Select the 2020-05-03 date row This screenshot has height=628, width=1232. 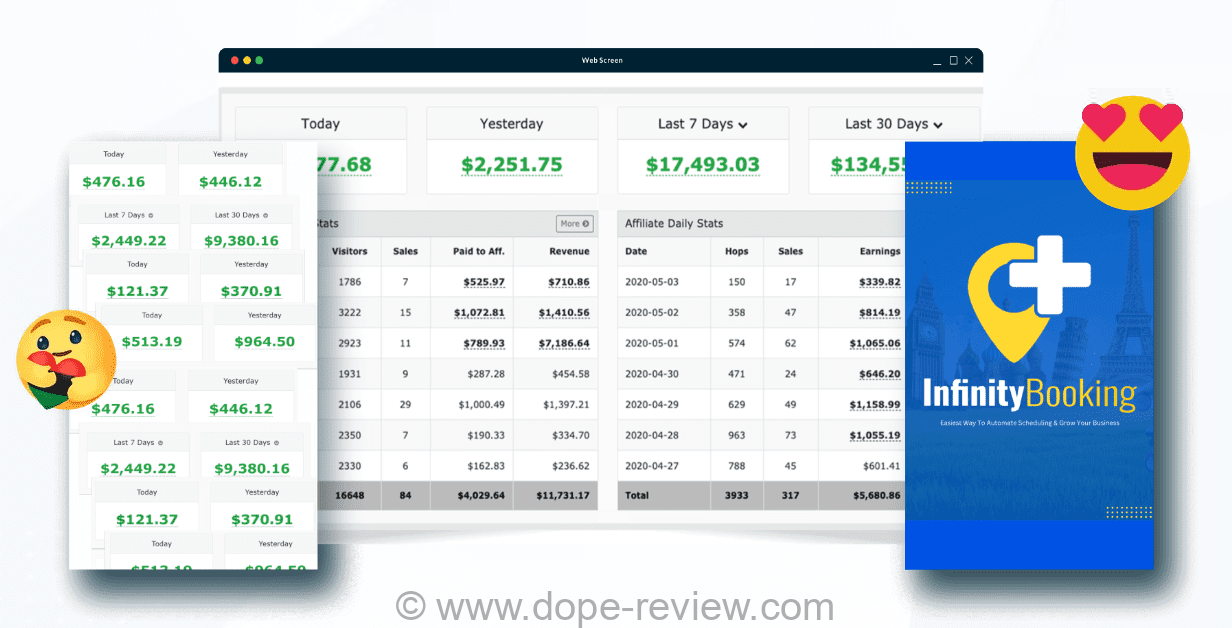(651, 282)
